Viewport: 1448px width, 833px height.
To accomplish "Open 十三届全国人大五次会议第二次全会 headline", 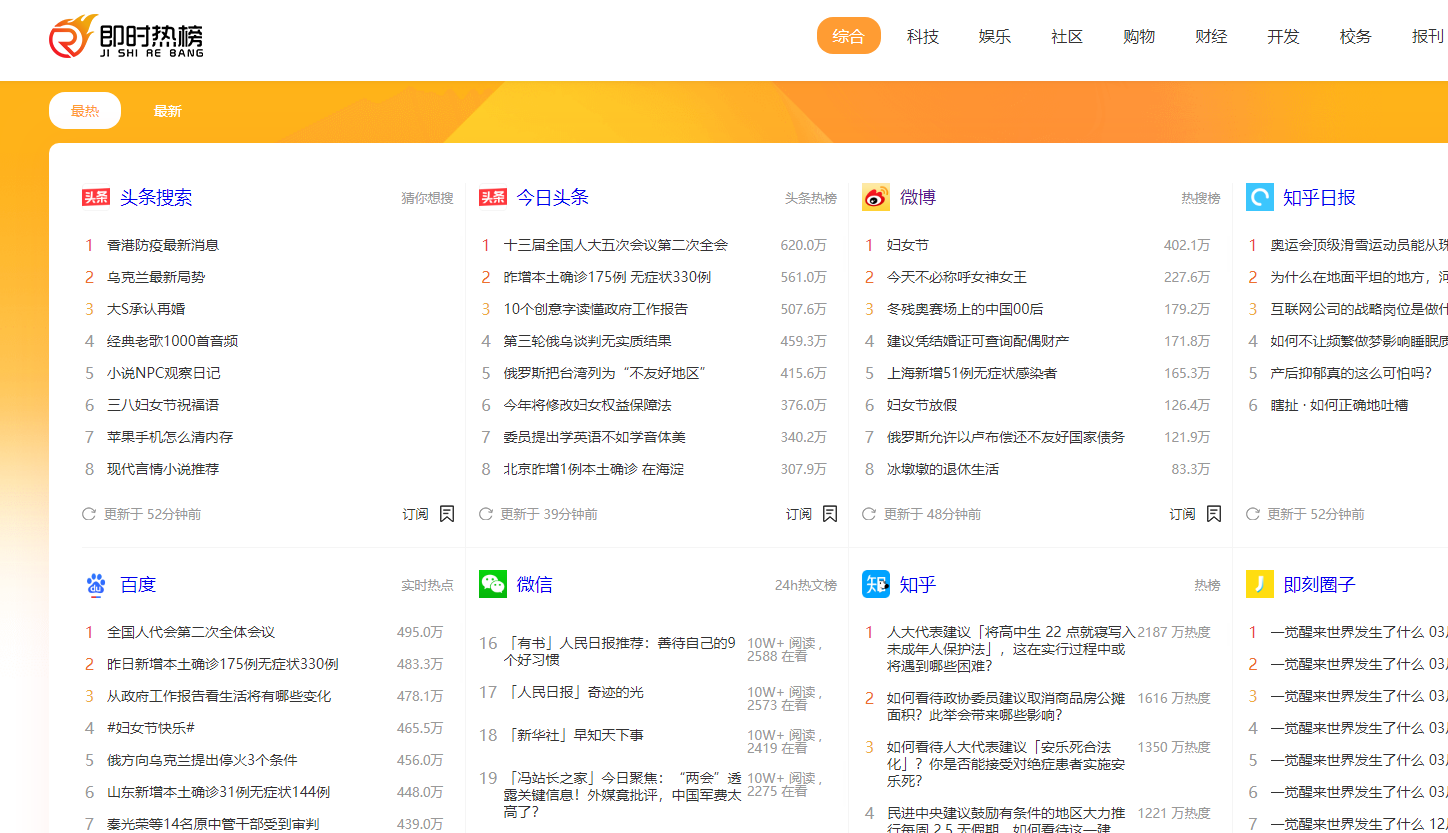I will (616, 245).
